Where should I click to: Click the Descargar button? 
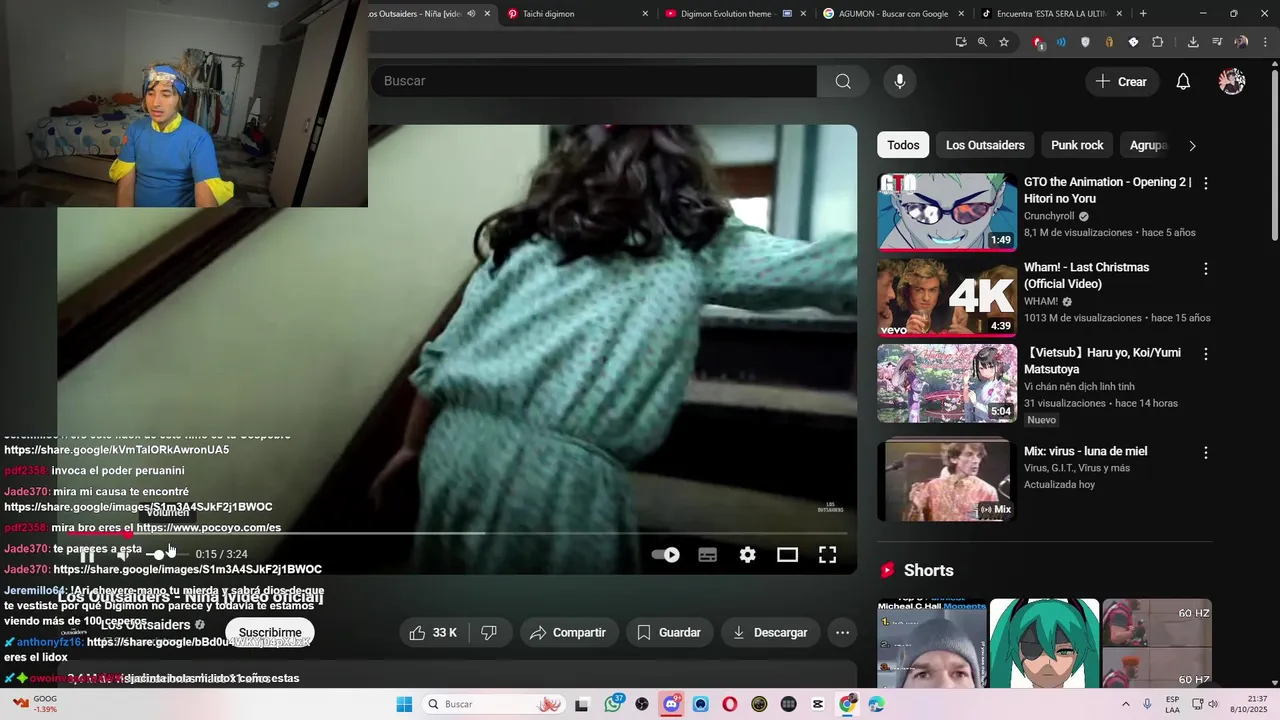pyautogui.click(x=770, y=632)
